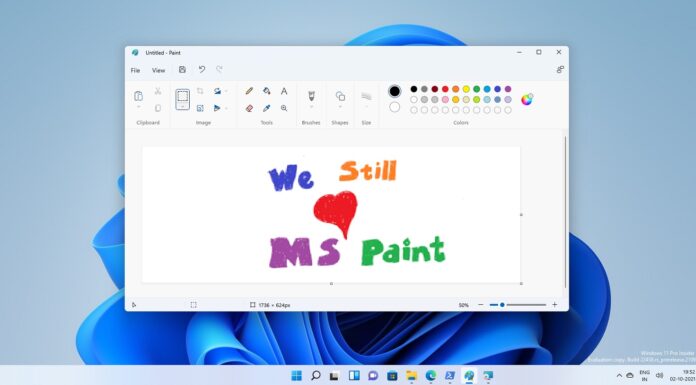The width and height of the screenshot is (696, 385).
Task: Click the vertical scrollbar in Paint
Action: pos(565,212)
